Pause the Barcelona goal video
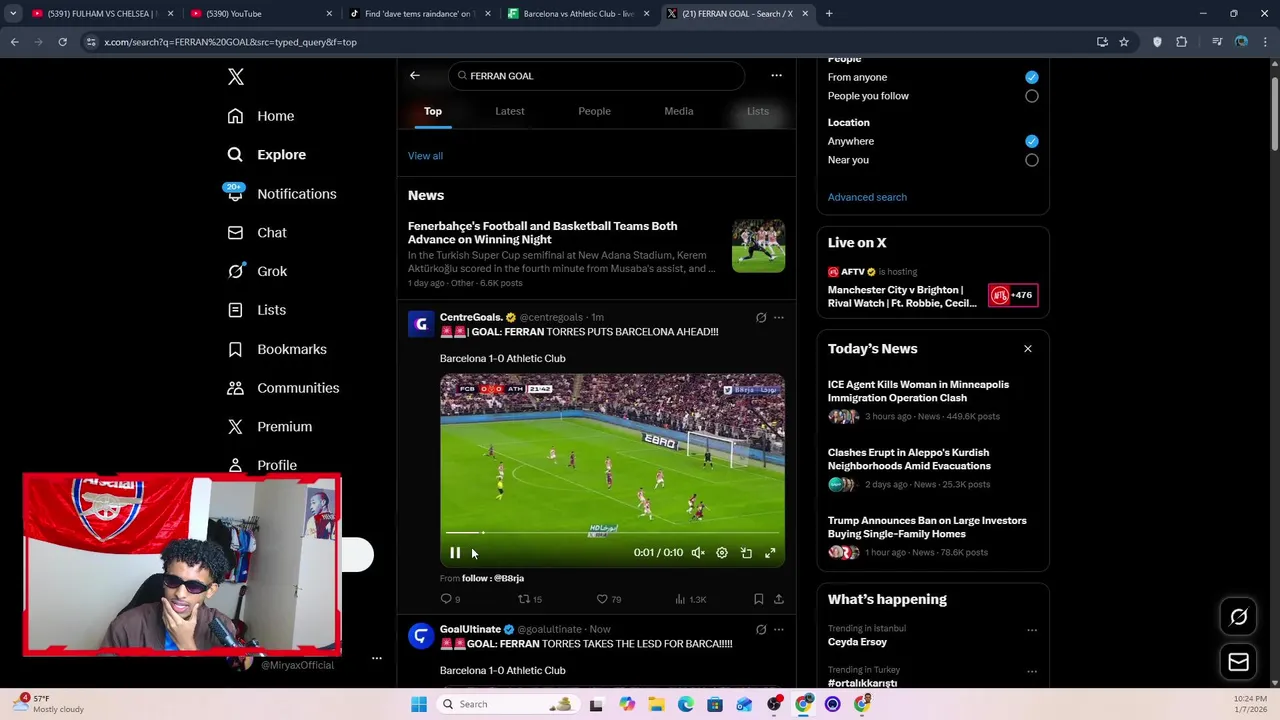The height and width of the screenshot is (720, 1280). click(x=455, y=553)
